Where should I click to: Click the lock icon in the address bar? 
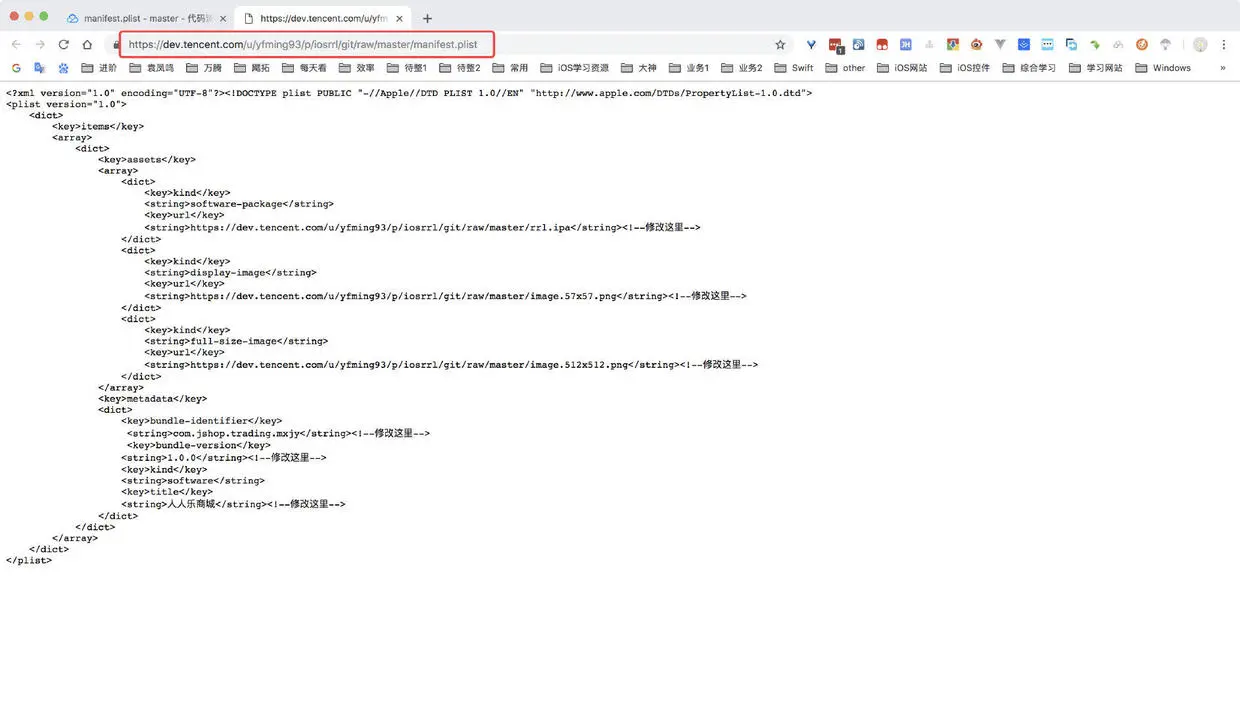[x=116, y=45]
